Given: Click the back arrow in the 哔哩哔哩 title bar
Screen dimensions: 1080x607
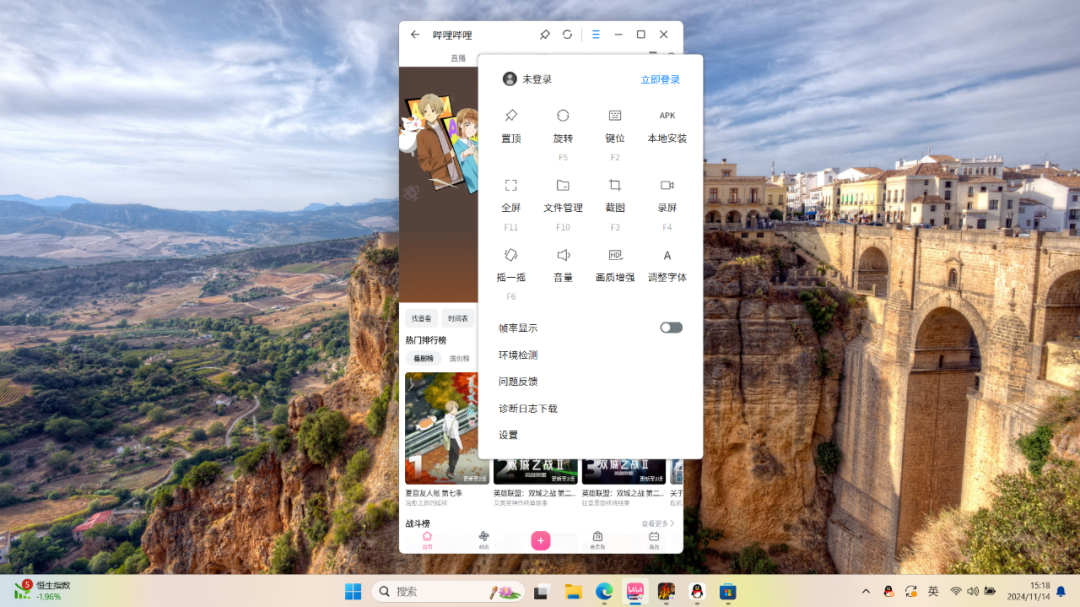Looking at the screenshot, I should click(415, 34).
